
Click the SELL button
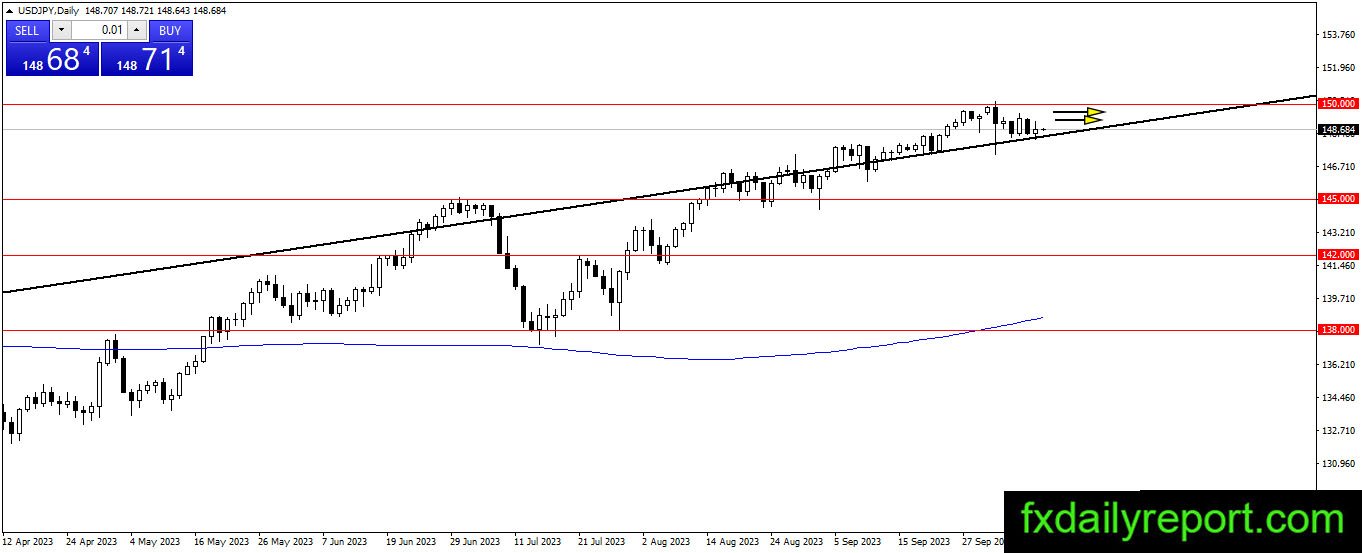click(x=27, y=30)
